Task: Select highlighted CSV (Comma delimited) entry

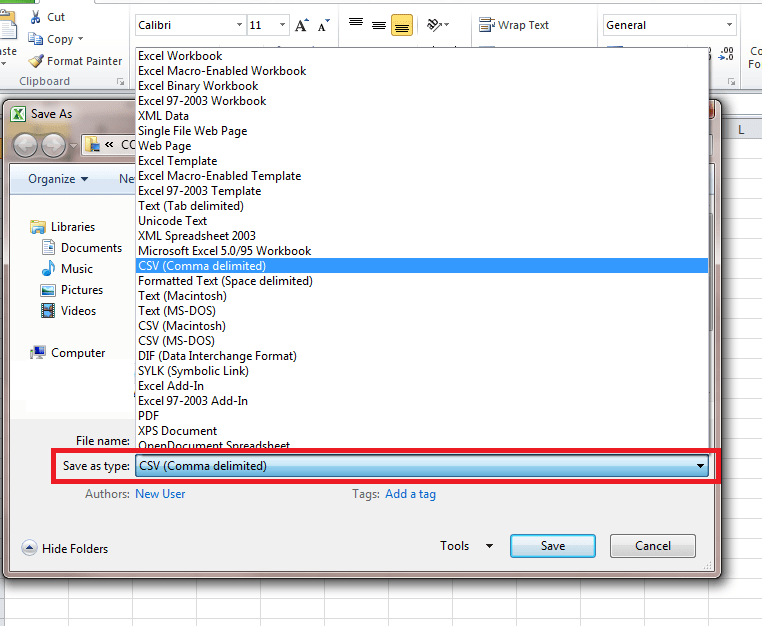Action: [x=421, y=266]
